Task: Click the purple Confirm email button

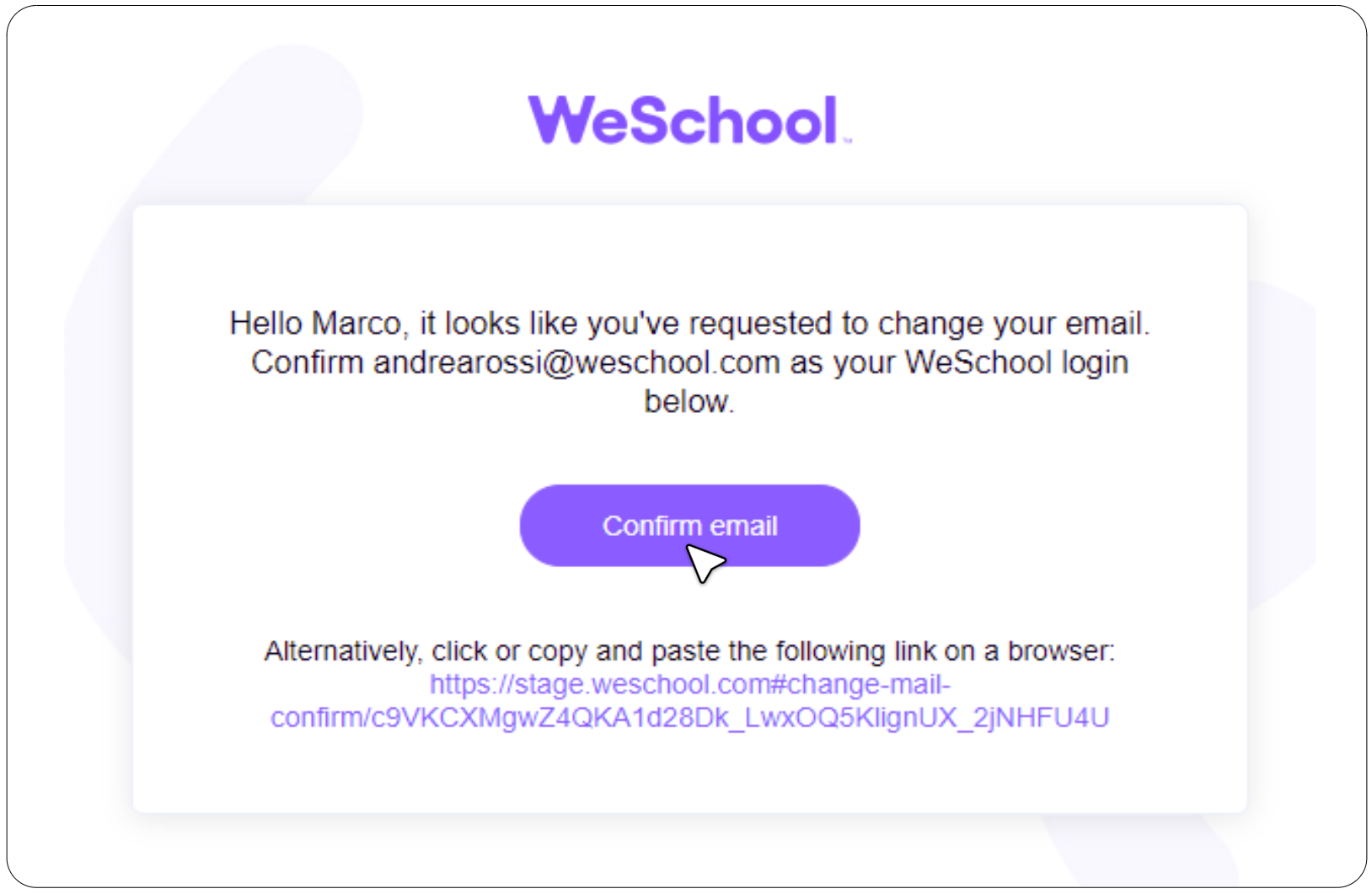Action: [689, 525]
